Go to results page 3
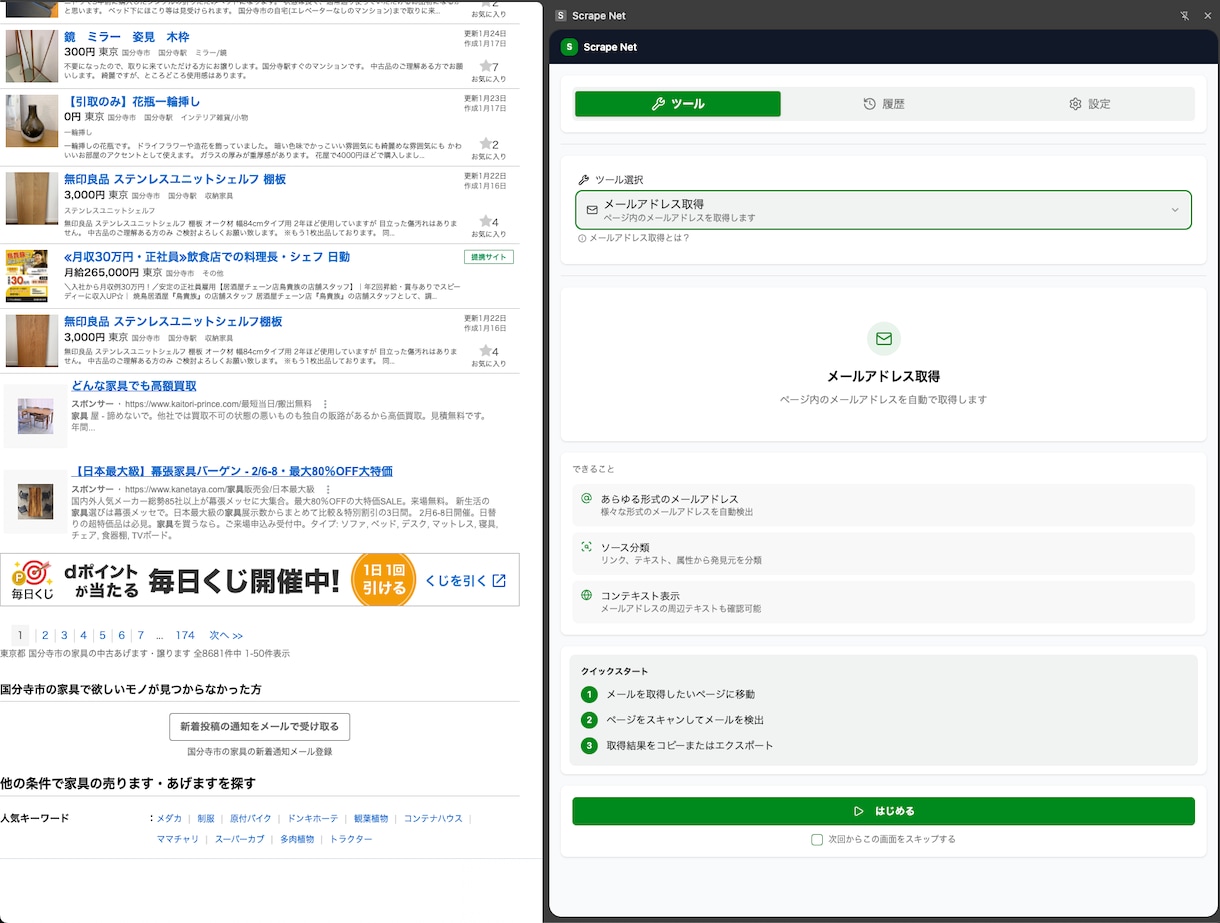The height and width of the screenshot is (923, 1220). (64, 635)
